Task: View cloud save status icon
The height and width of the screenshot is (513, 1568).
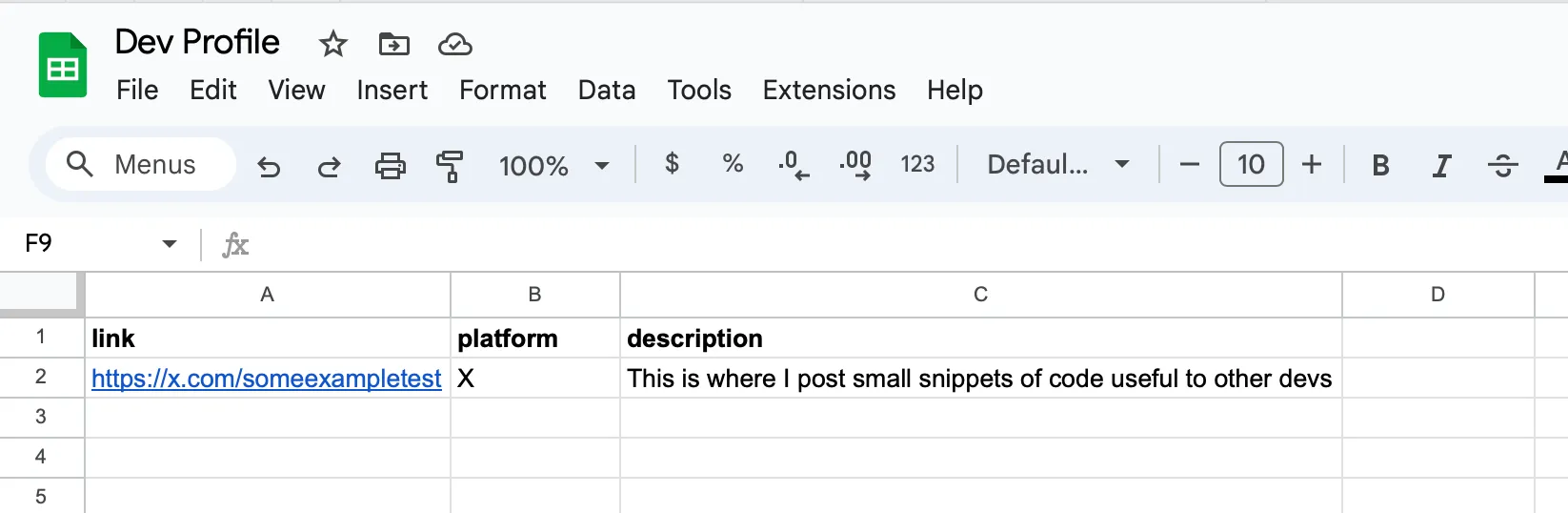Action: point(454,44)
